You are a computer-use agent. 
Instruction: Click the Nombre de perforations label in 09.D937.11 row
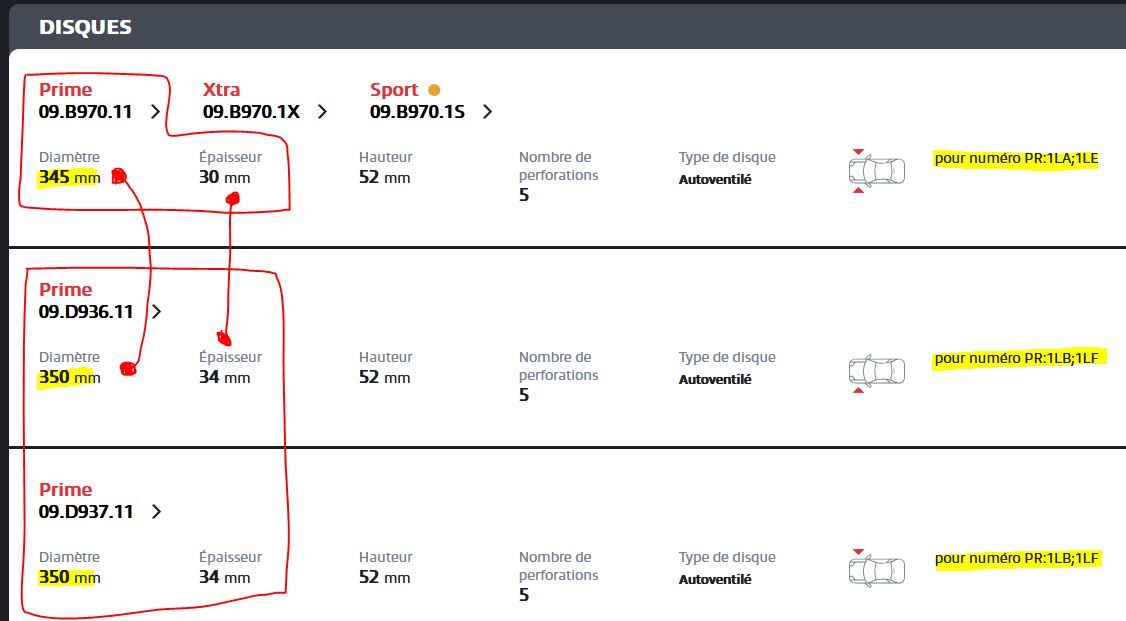(559, 566)
